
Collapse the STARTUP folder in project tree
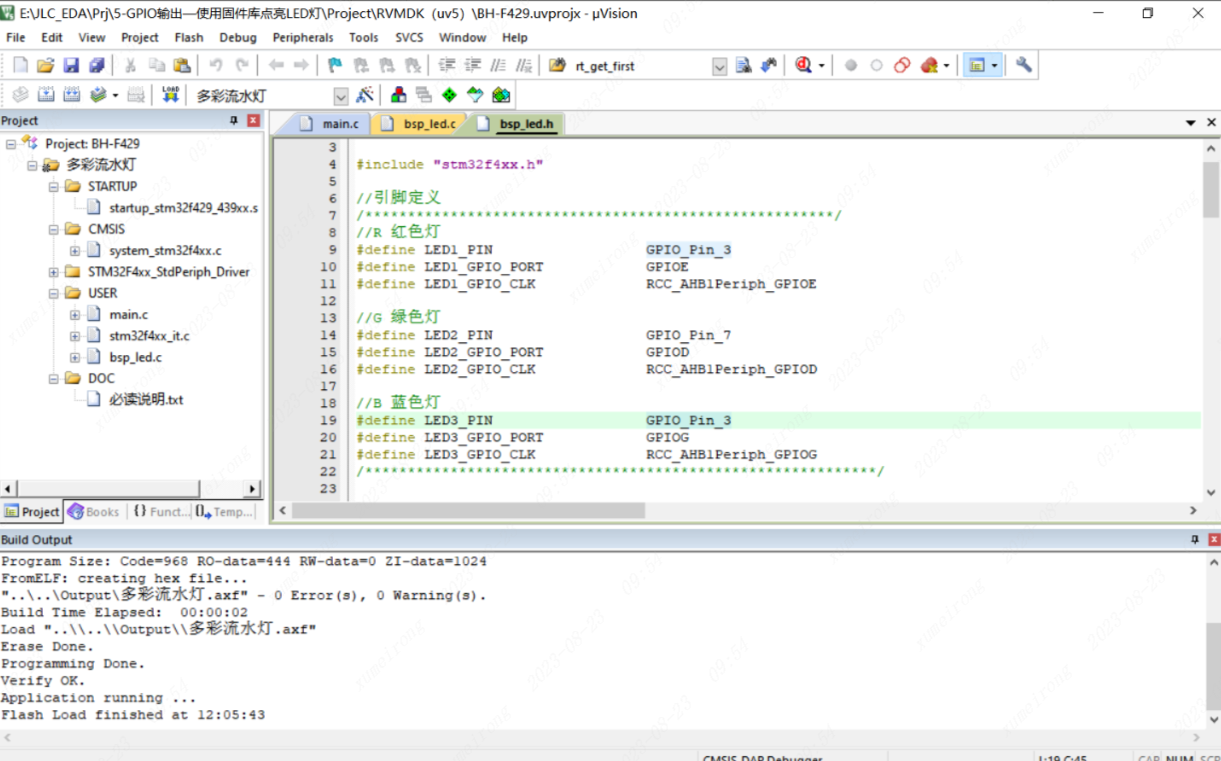coord(53,187)
